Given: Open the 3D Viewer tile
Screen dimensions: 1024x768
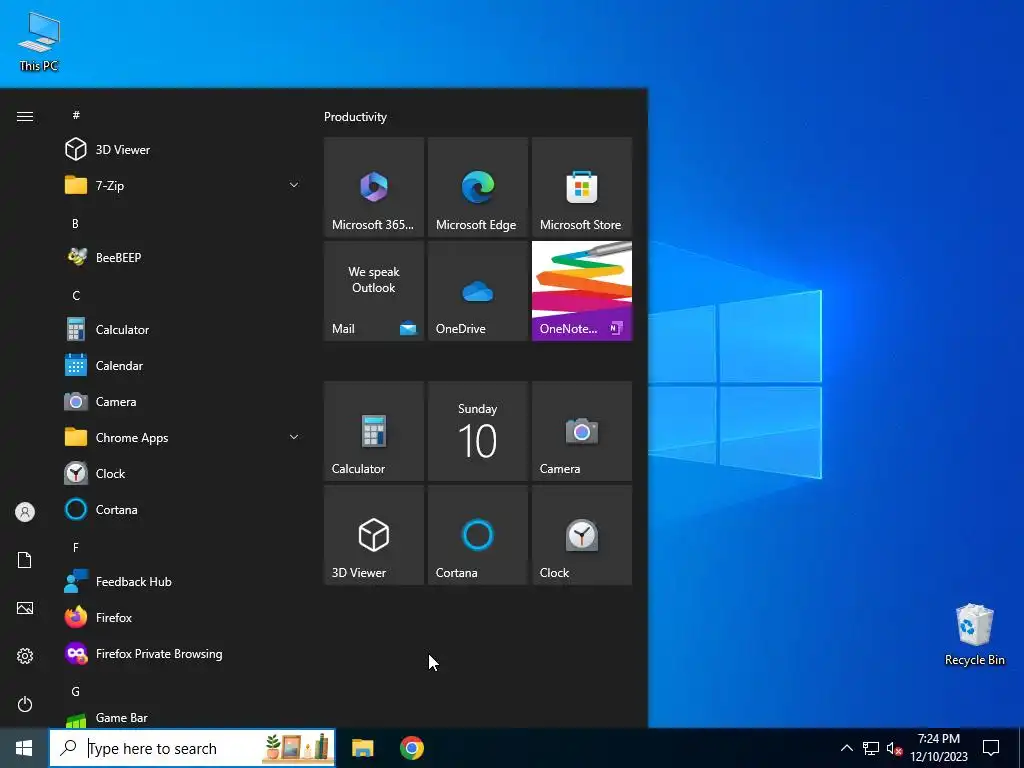Looking at the screenshot, I should (x=374, y=535).
